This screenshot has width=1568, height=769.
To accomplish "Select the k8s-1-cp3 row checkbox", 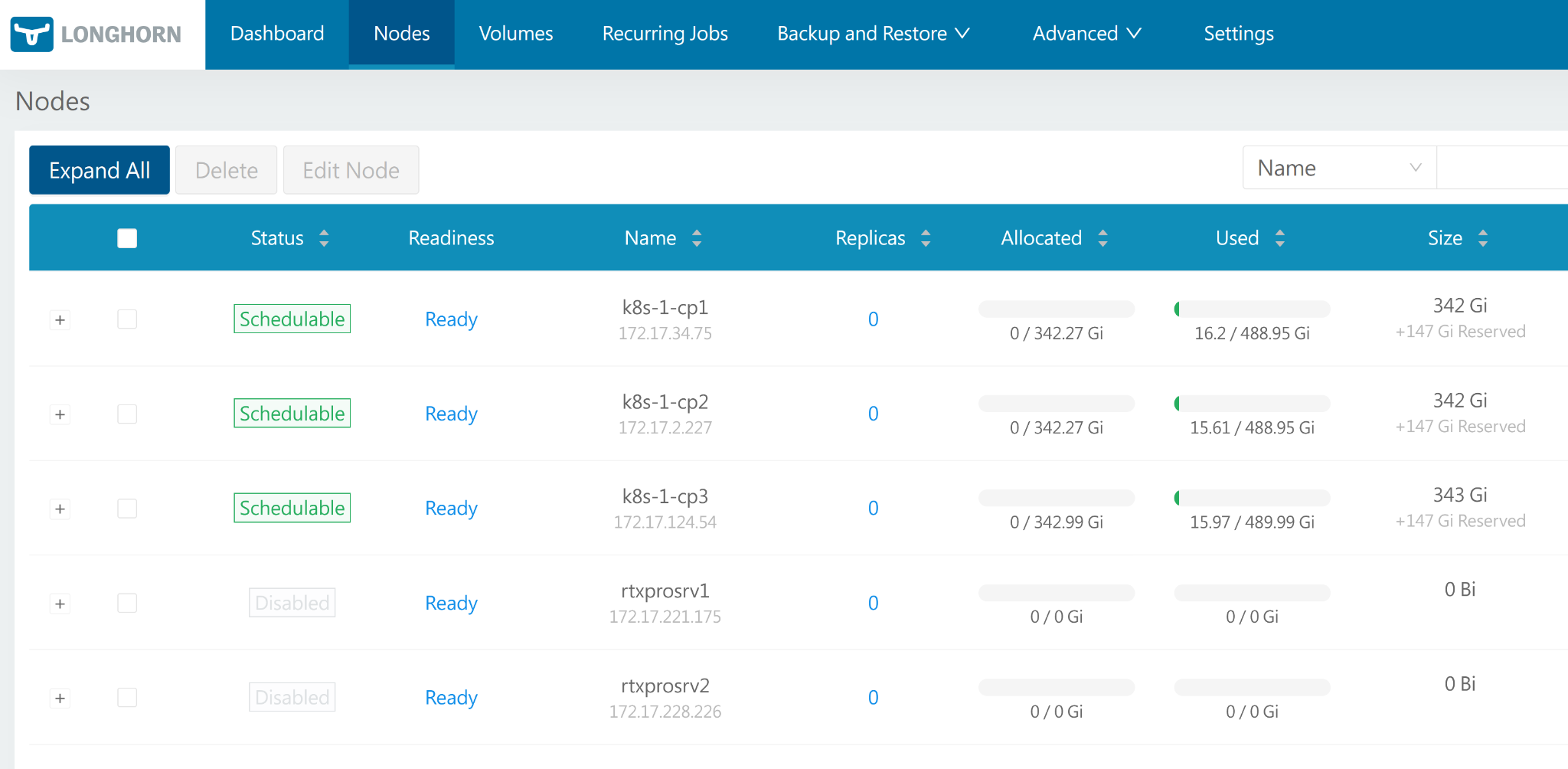I will tap(127, 509).
